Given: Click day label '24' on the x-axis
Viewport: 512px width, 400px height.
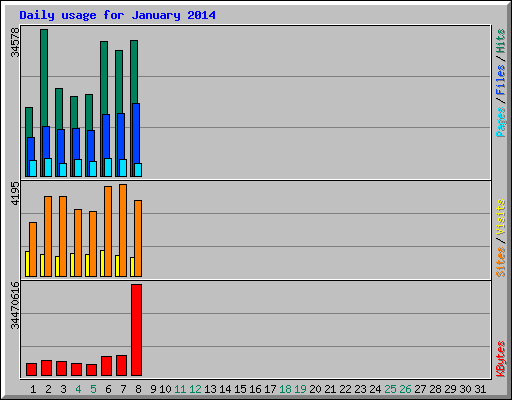Looking at the screenshot, I should click(x=375, y=389).
